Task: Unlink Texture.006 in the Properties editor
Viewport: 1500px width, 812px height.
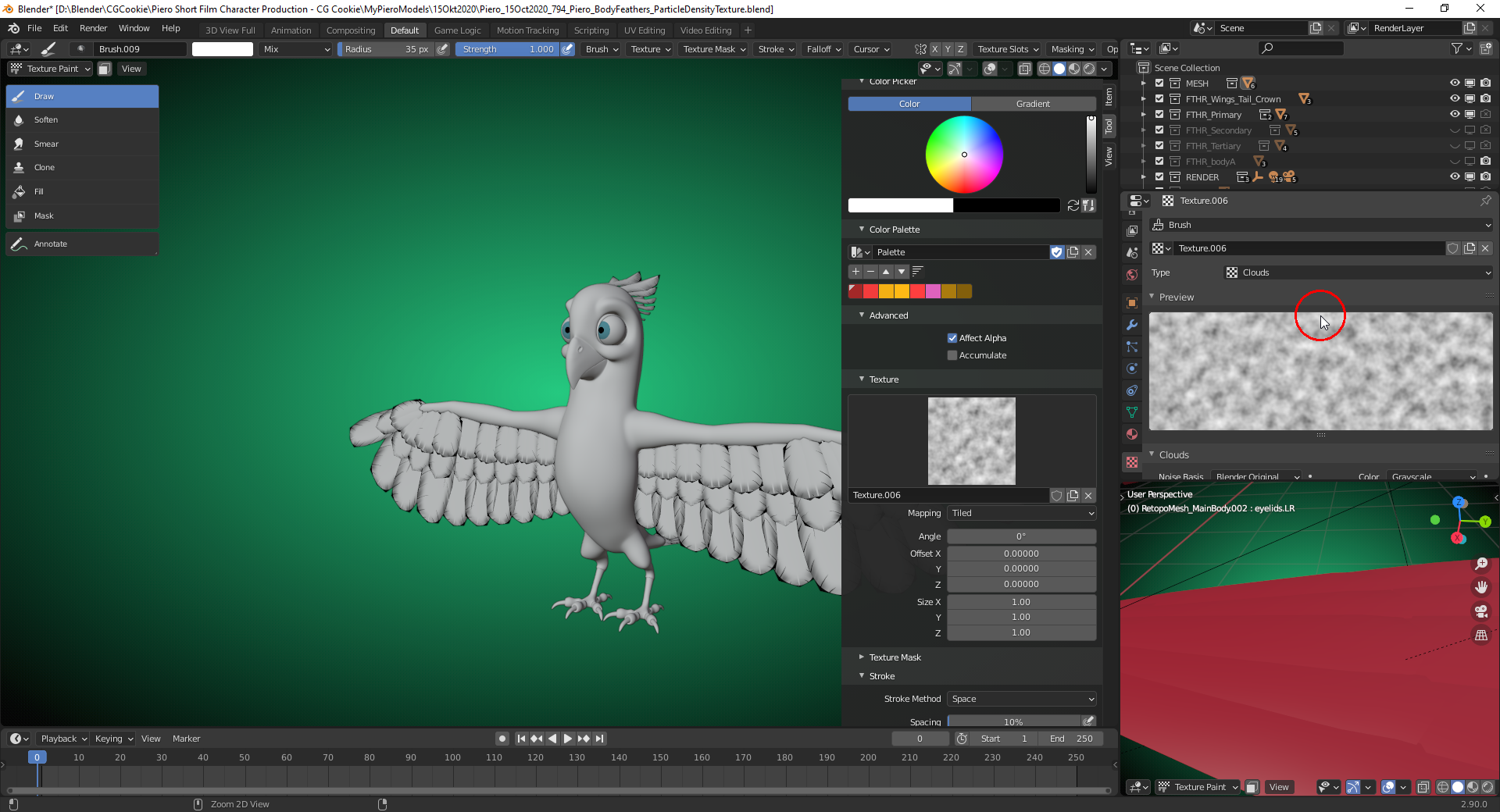Action: [1485, 248]
